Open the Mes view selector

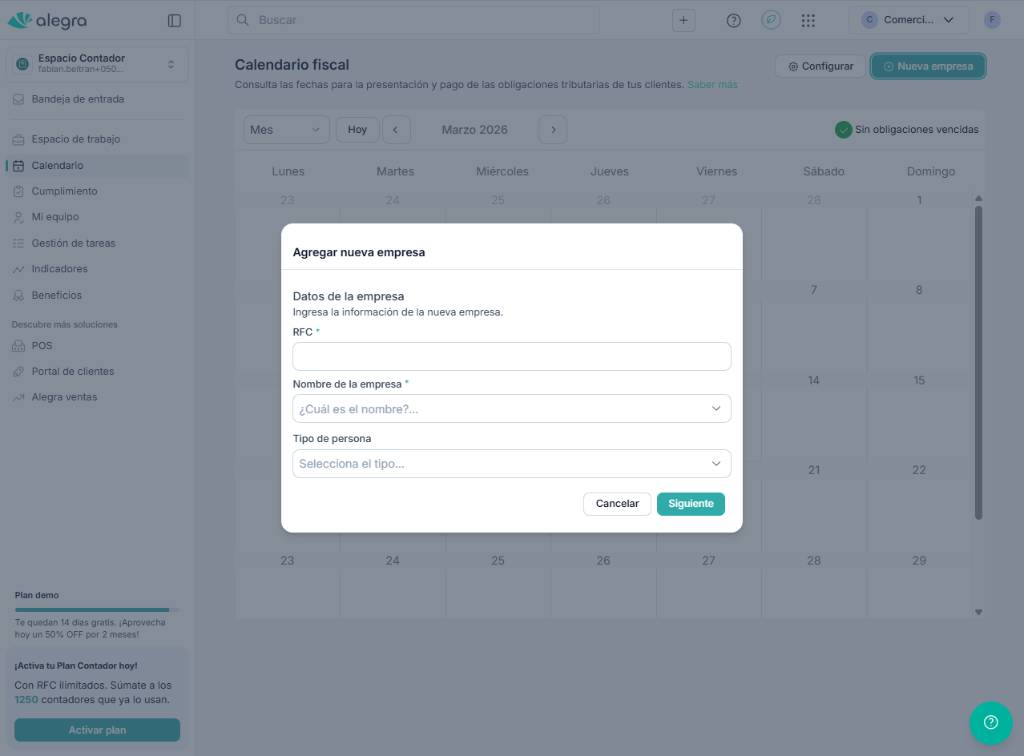tap(286, 129)
